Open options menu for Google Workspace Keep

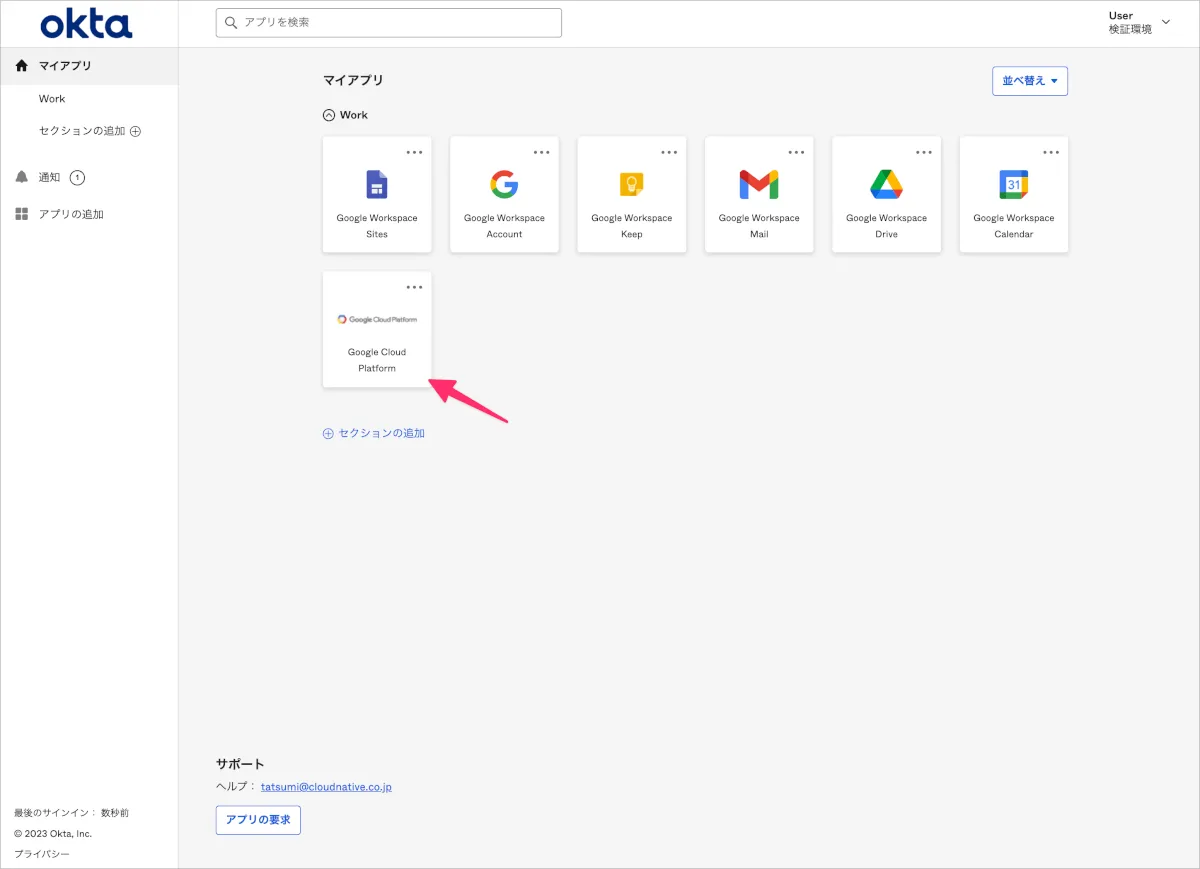pos(669,152)
